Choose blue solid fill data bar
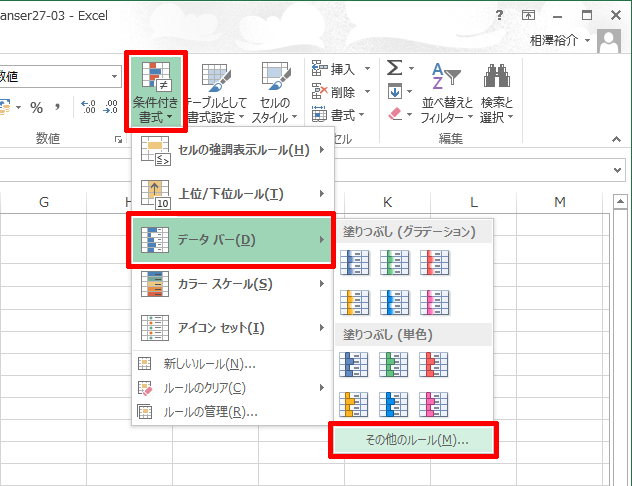Screen dimensions: 632x486 [354, 365]
